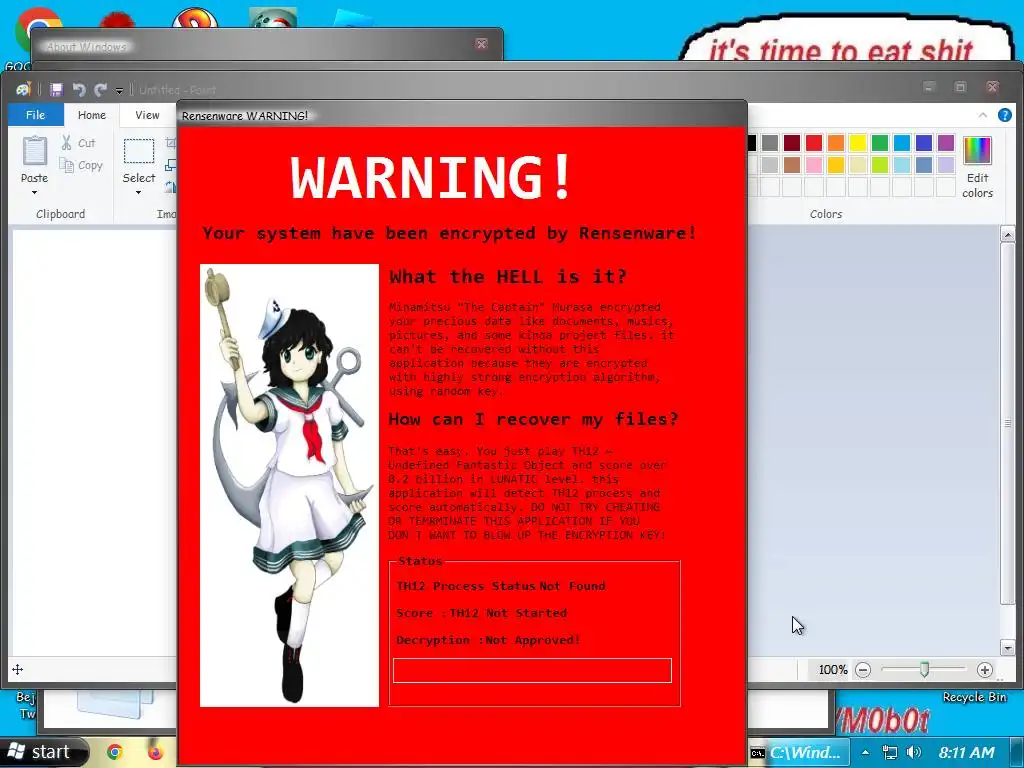Undo the last Paint action
The width and height of the screenshot is (1024, 768).
tap(79, 89)
